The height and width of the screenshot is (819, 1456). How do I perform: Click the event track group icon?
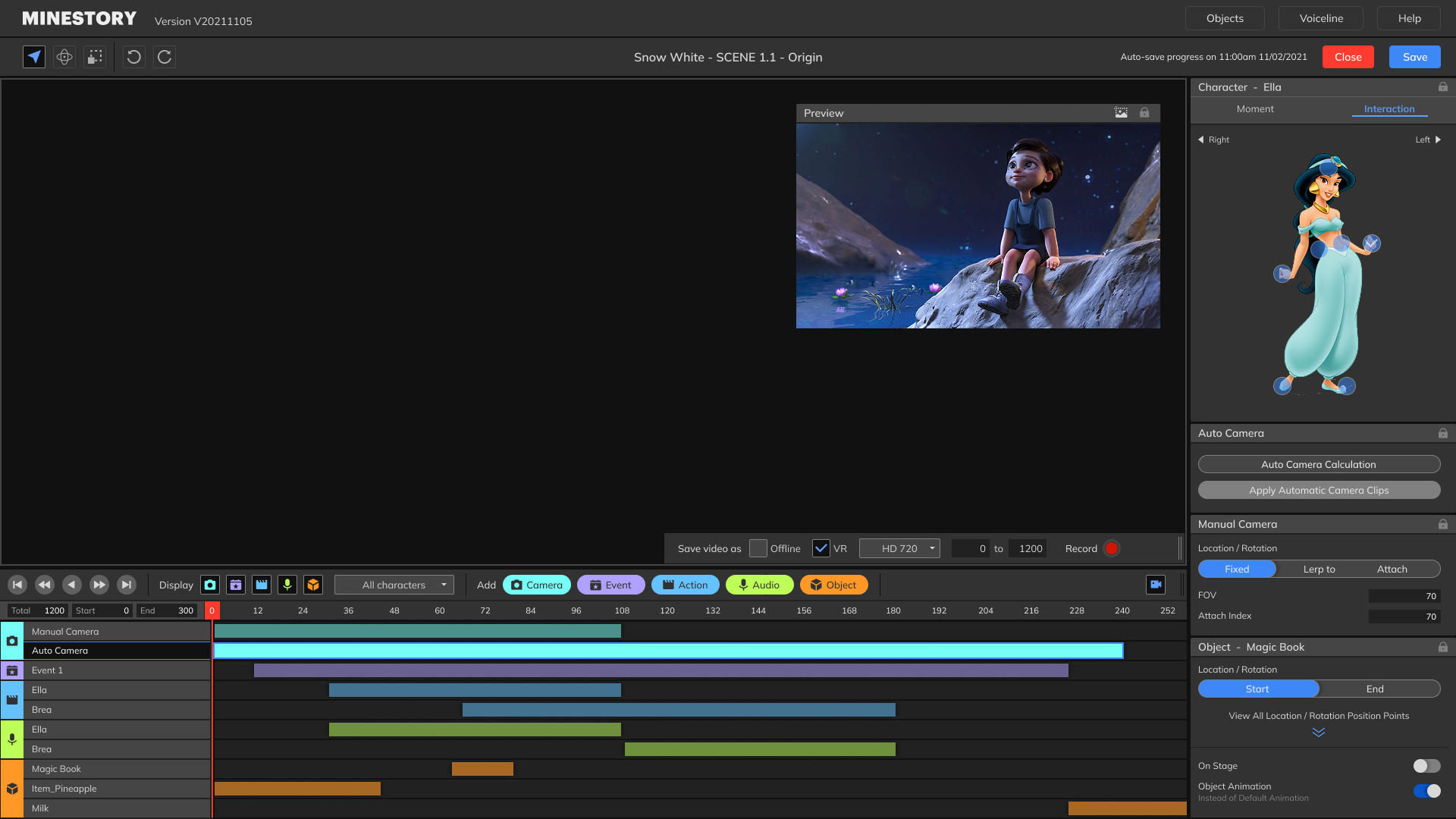(12, 670)
